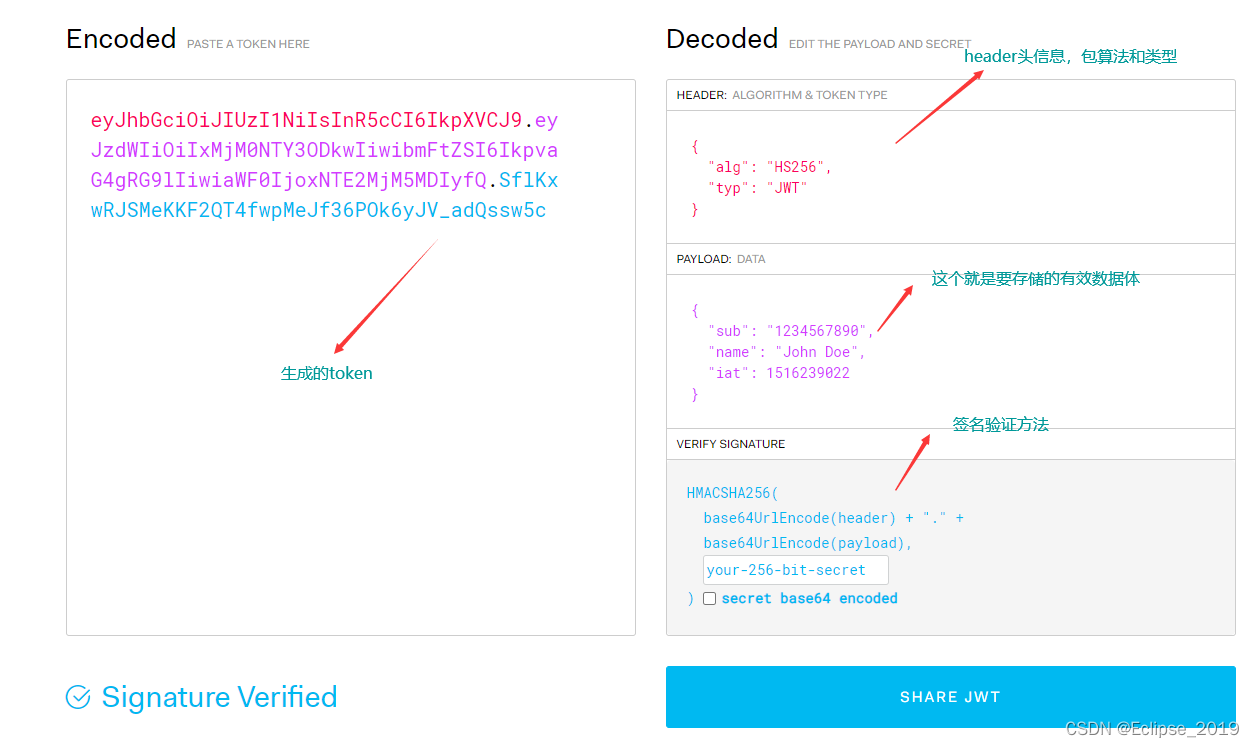Click the encoded token text area
The height and width of the screenshot is (747, 1254).
click(x=351, y=357)
